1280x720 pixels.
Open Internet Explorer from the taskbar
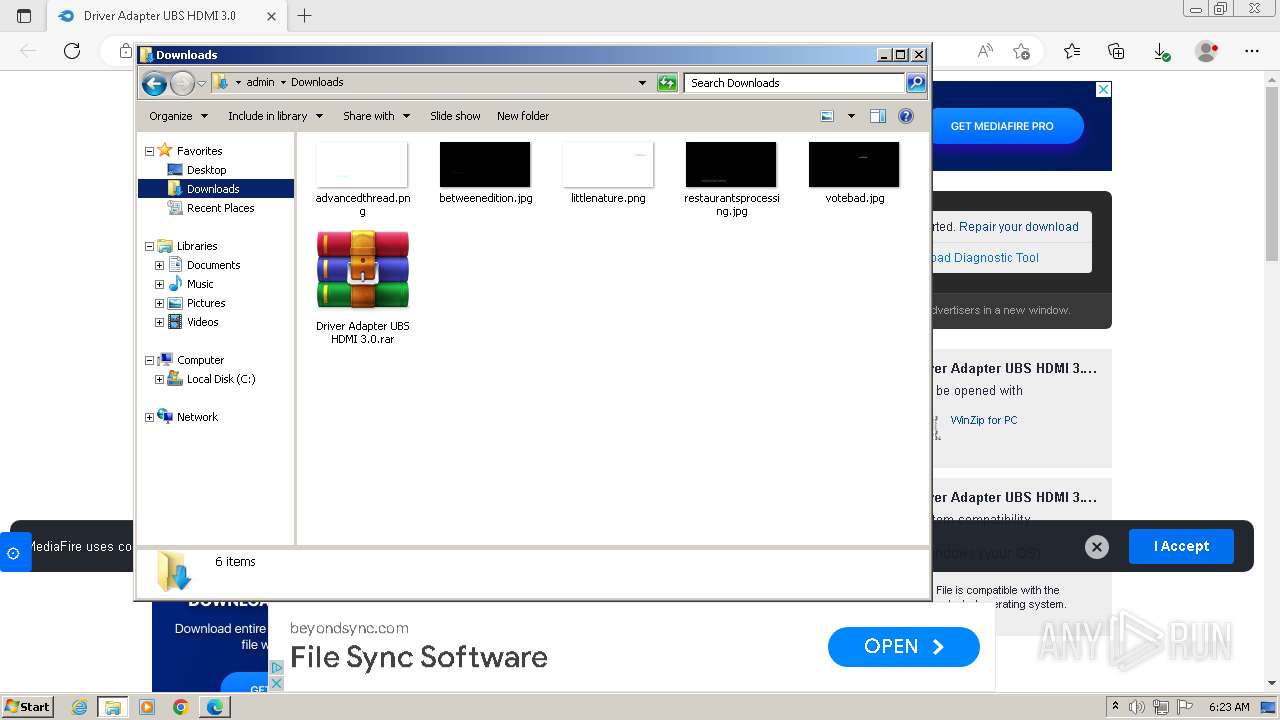pyautogui.click(x=79, y=707)
